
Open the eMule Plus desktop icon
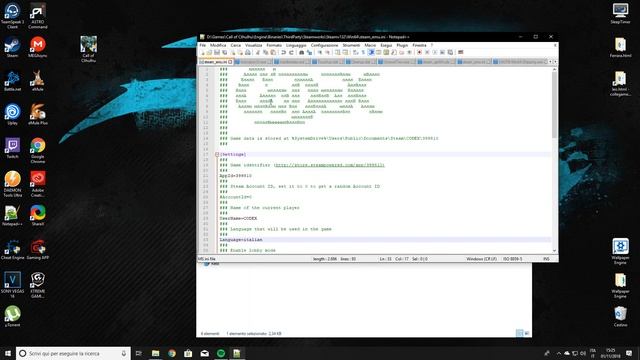pyautogui.click(x=38, y=114)
